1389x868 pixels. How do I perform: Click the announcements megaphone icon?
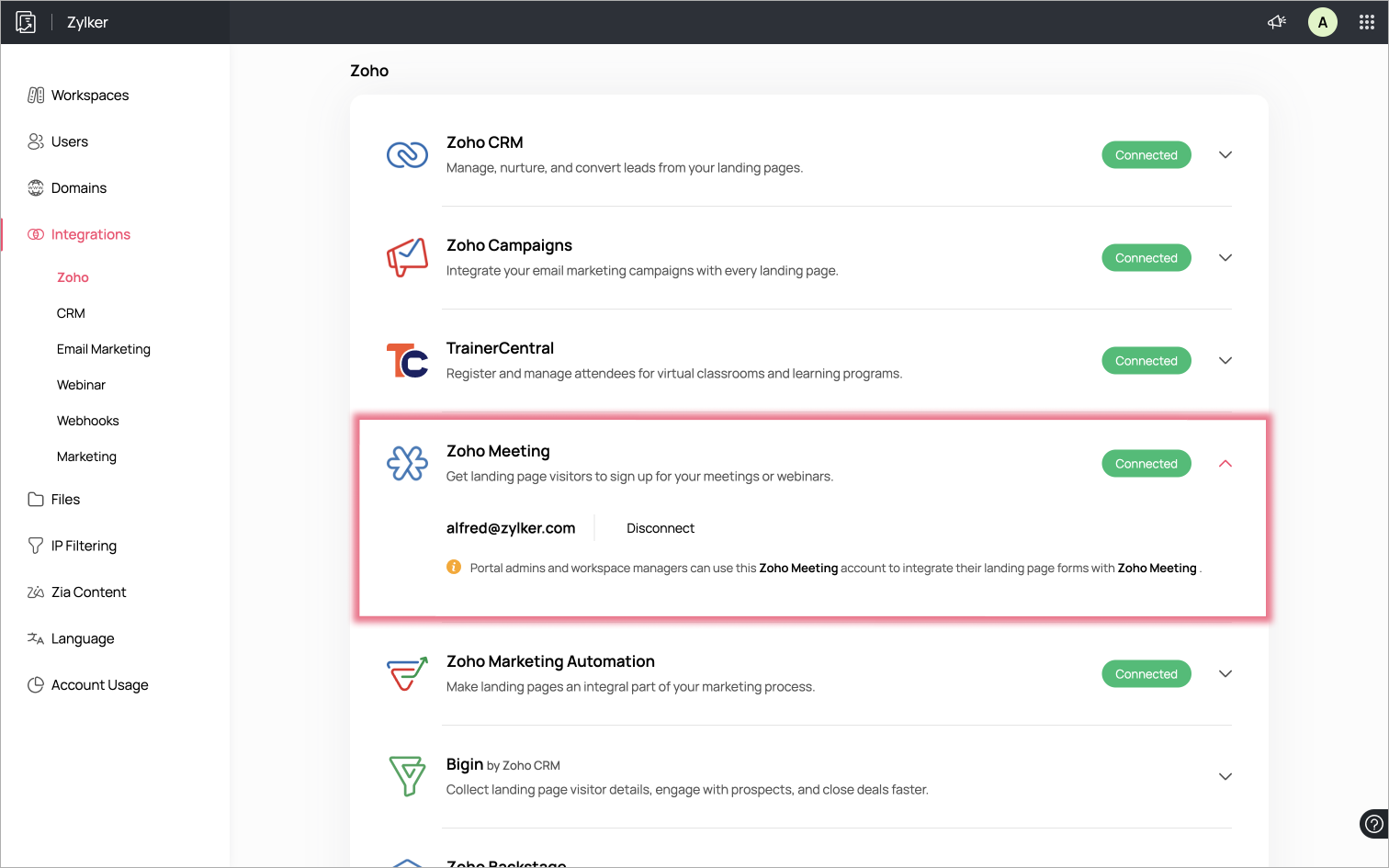[x=1277, y=22]
